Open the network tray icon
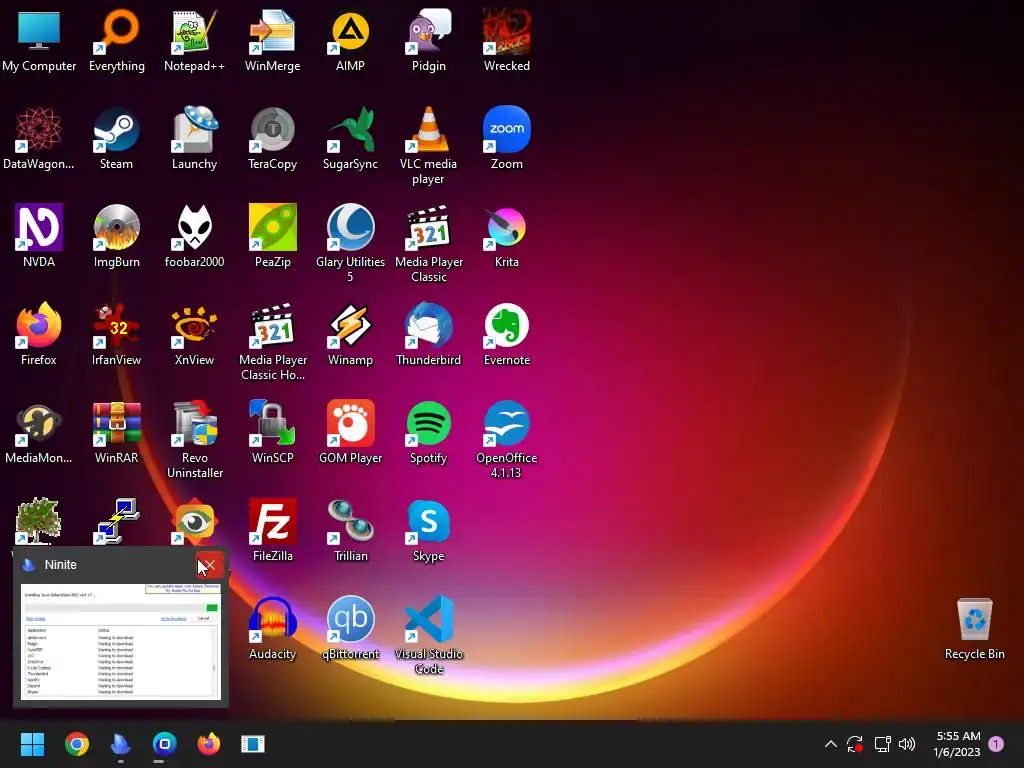Screen dimensions: 1024x768 882,744
